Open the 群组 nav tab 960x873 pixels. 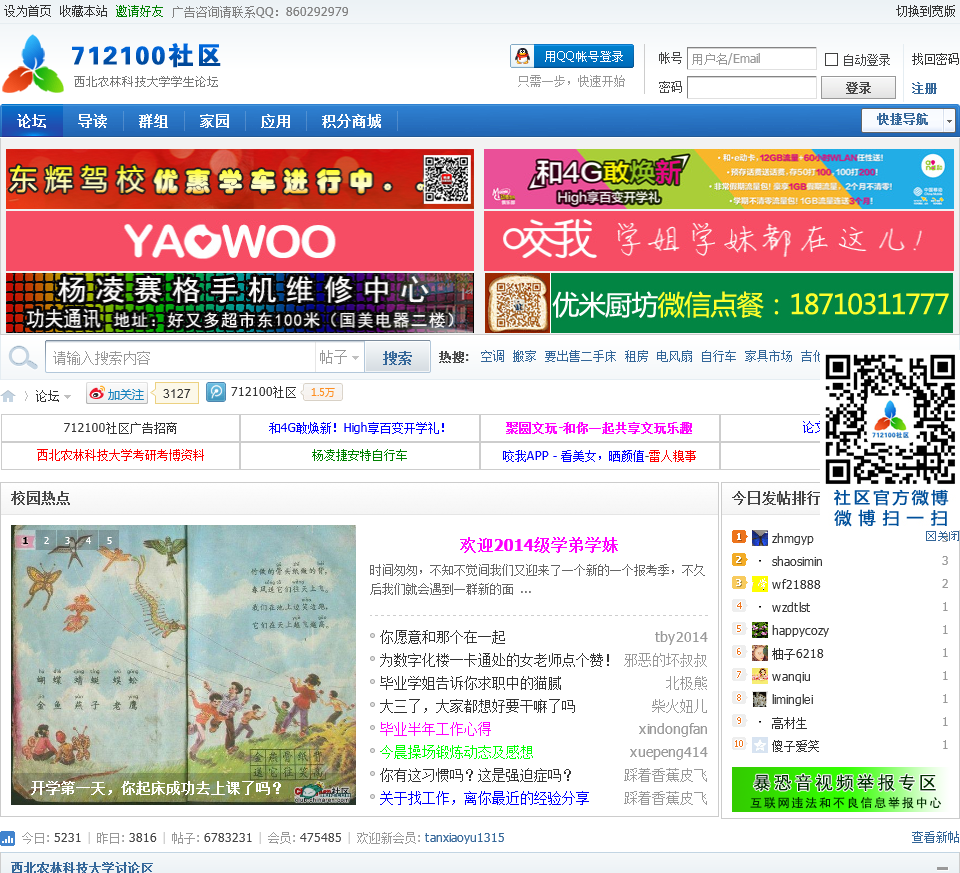click(x=153, y=121)
